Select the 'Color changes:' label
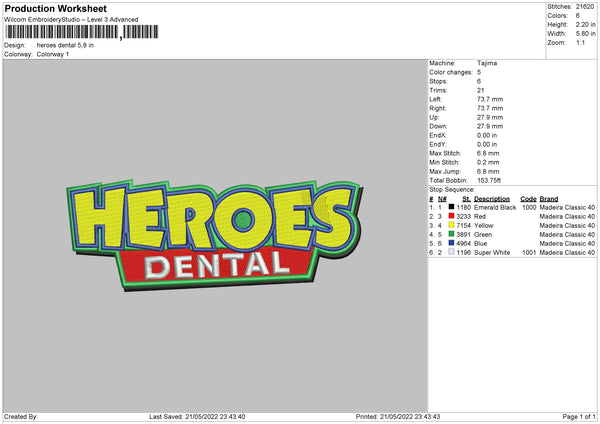This screenshot has height=424, width=600. tap(451, 72)
